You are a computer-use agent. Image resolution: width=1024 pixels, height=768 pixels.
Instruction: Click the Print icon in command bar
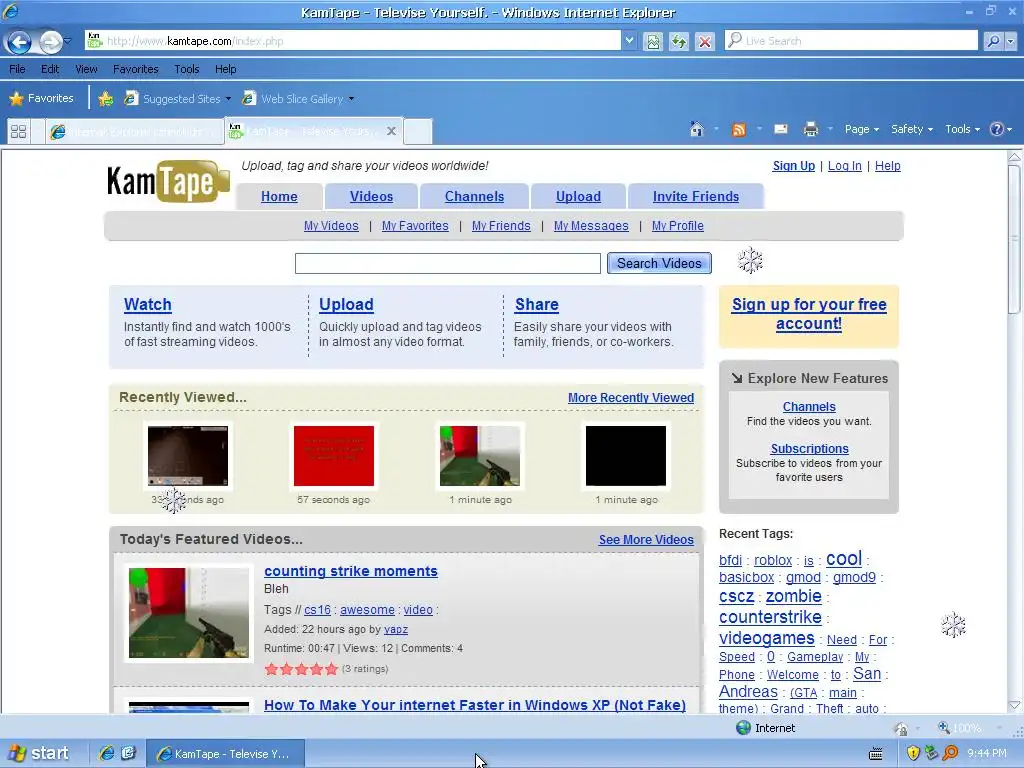coord(810,129)
